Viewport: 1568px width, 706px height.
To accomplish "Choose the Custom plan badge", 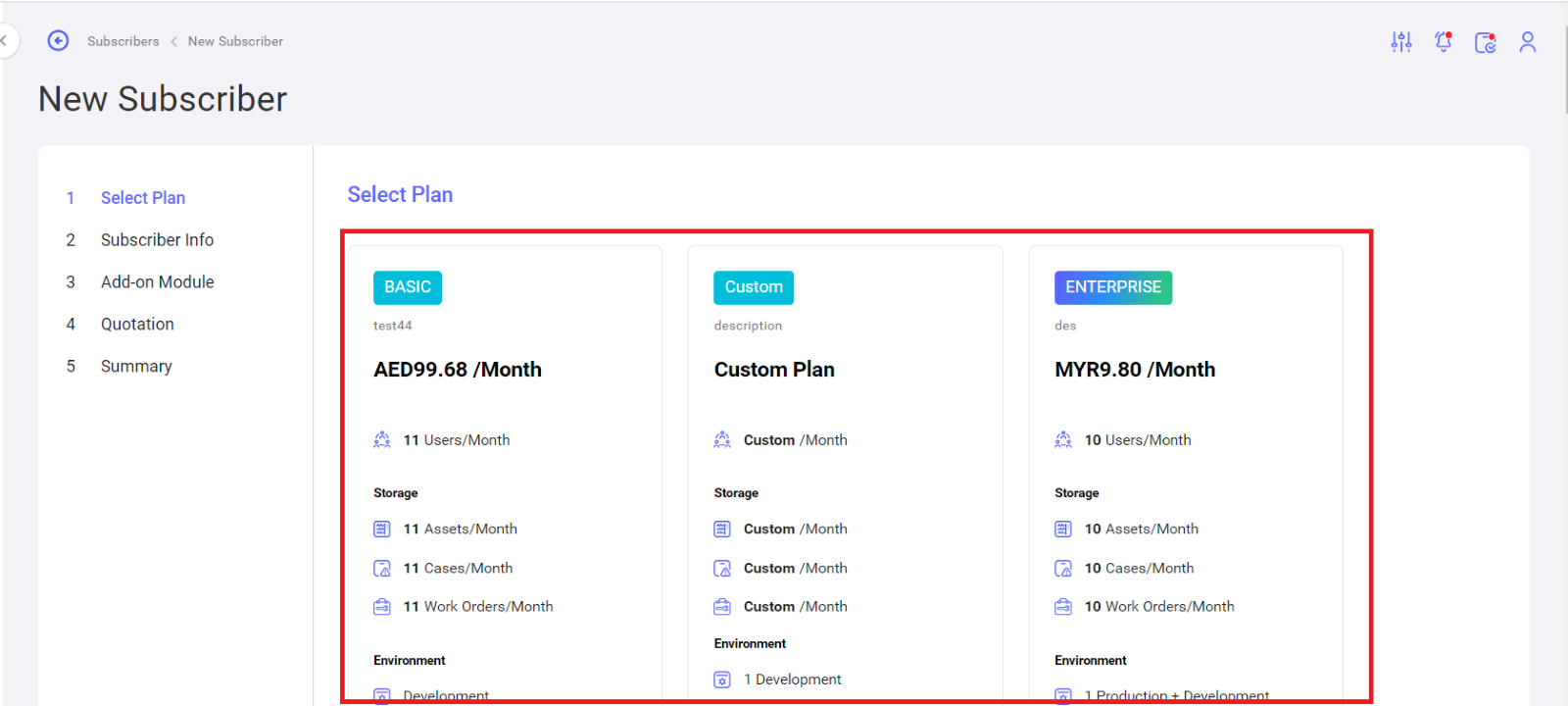I will click(x=754, y=287).
